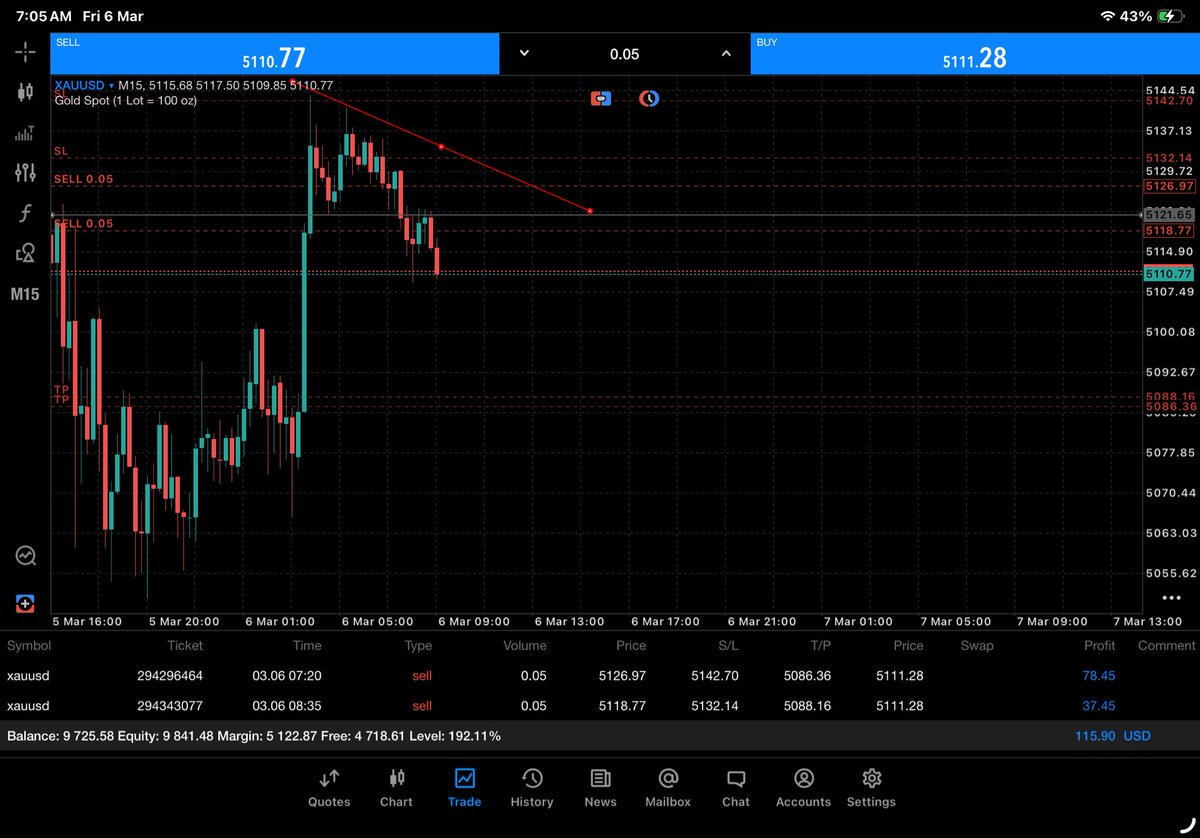Open the three-dots more menu on the chart
1200x838 pixels.
tap(1171, 598)
